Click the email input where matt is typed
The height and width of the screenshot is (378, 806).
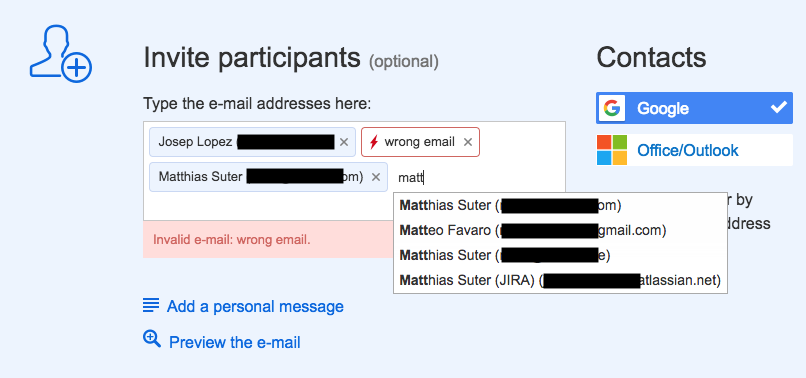[x=475, y=178]
